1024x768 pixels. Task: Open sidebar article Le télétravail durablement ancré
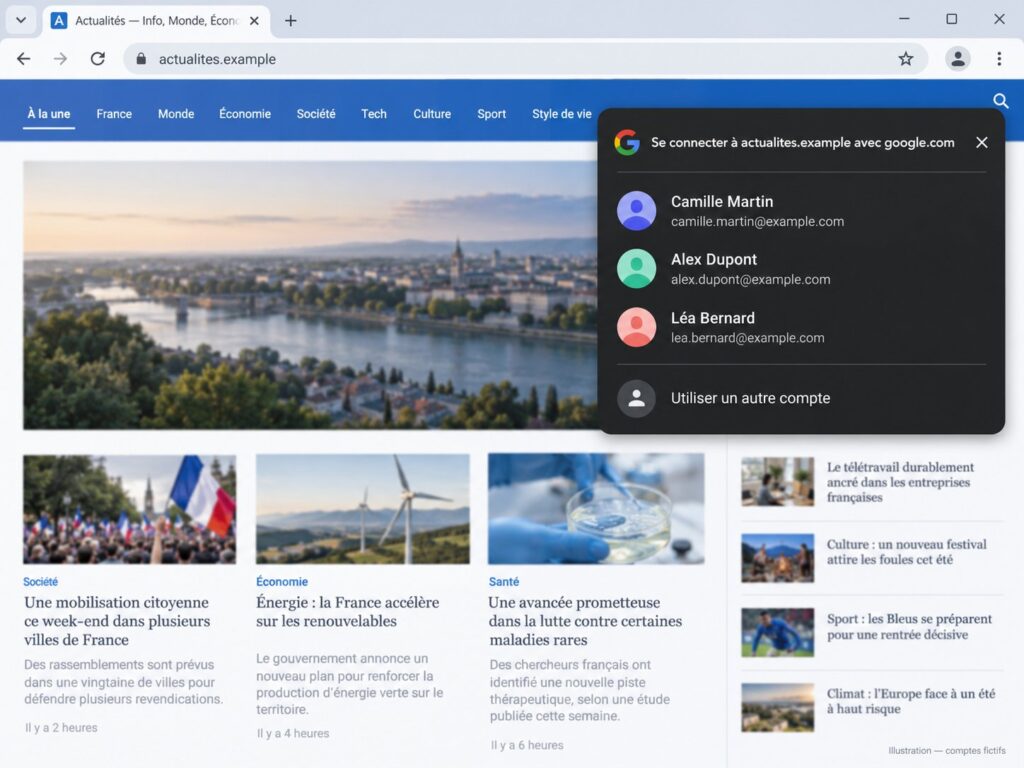pyautogui.click(x=900, y=482)
